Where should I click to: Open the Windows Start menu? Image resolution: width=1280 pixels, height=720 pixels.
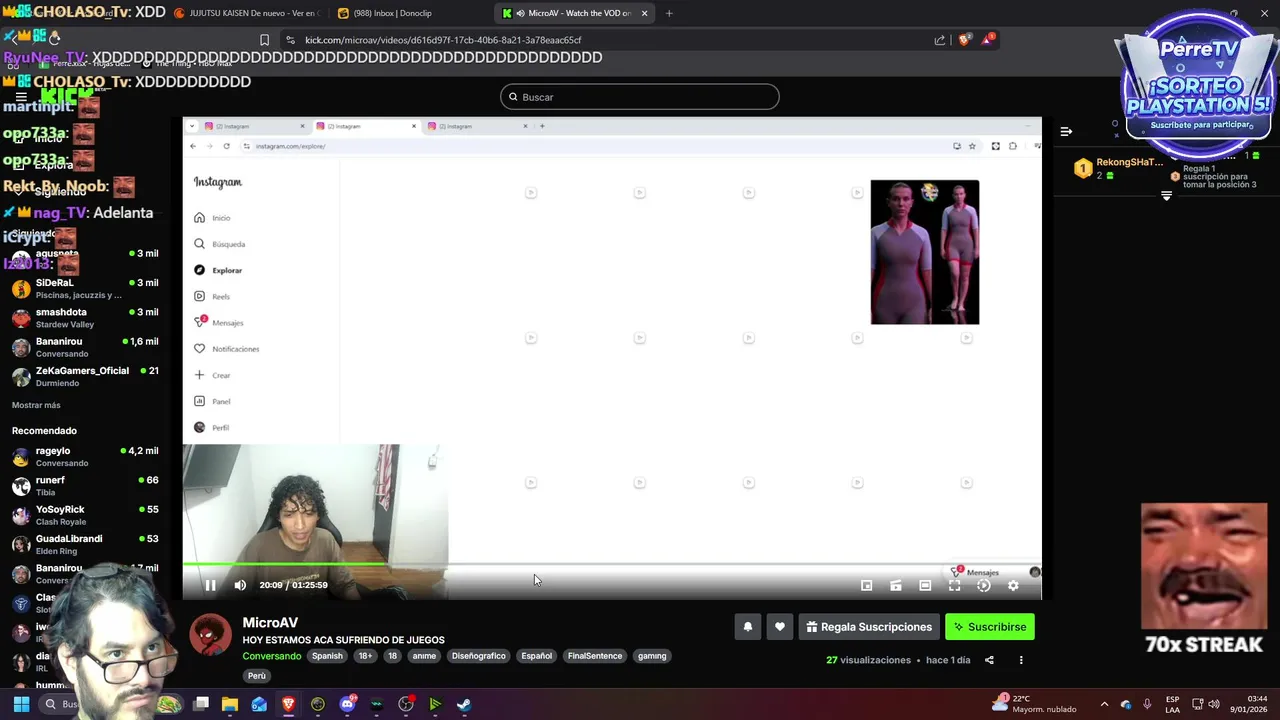coord(21,704)
